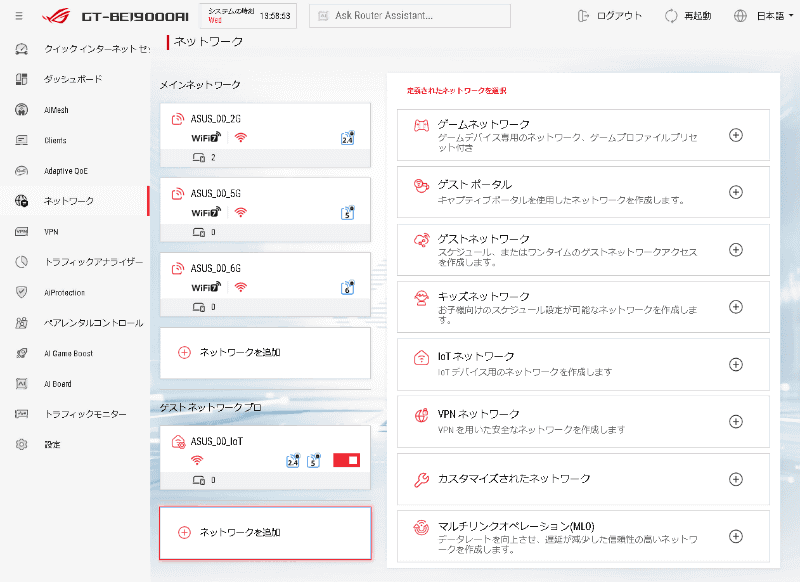This screenshot has width=800, height=582.
Task: Add a VPN ネットワーク via plus icon
Action: [x=735, y=422]
